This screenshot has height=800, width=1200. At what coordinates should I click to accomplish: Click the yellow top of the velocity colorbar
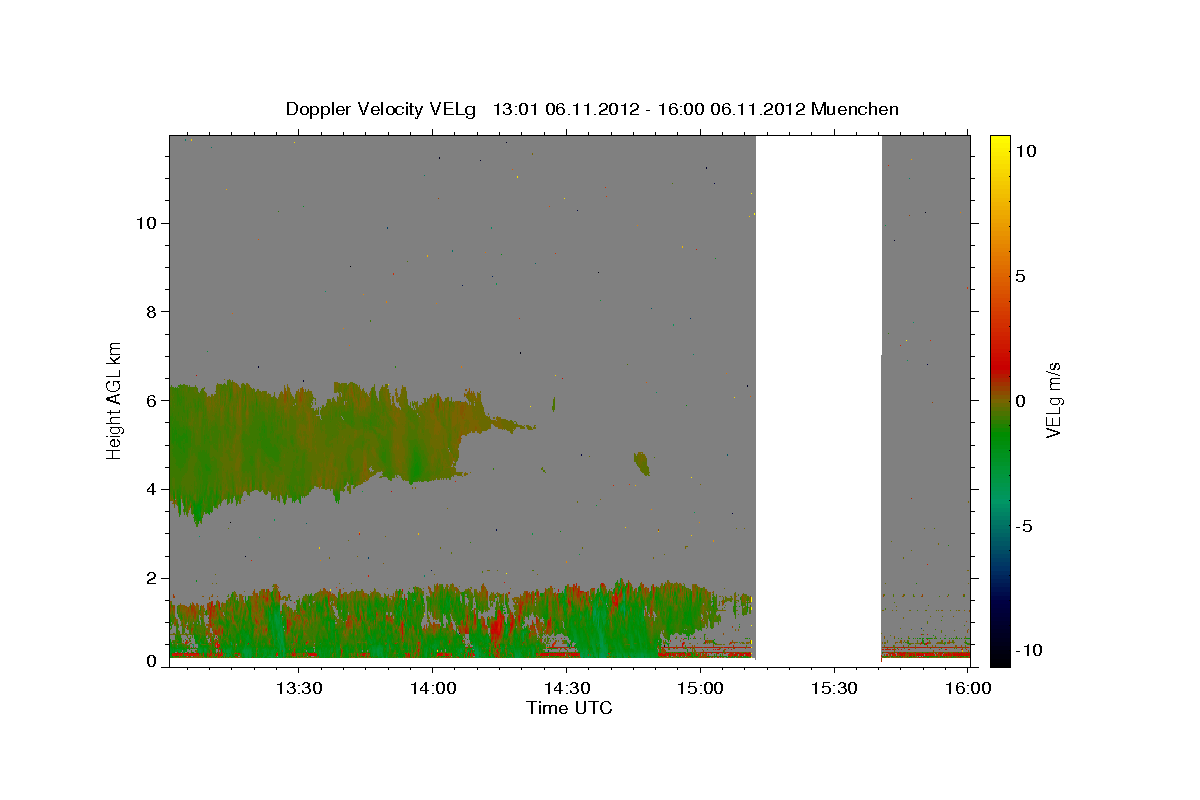tap(999, 143)
